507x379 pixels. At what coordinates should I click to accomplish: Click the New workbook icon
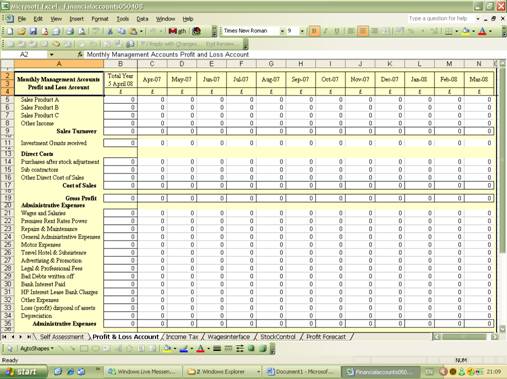coord(10,31)
